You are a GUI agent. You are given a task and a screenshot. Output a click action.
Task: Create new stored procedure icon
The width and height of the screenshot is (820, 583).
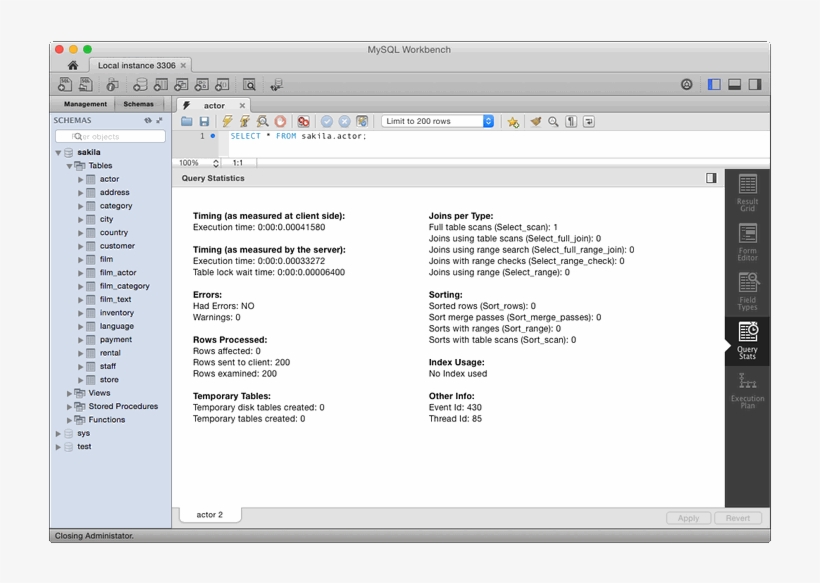coord(202,84)
